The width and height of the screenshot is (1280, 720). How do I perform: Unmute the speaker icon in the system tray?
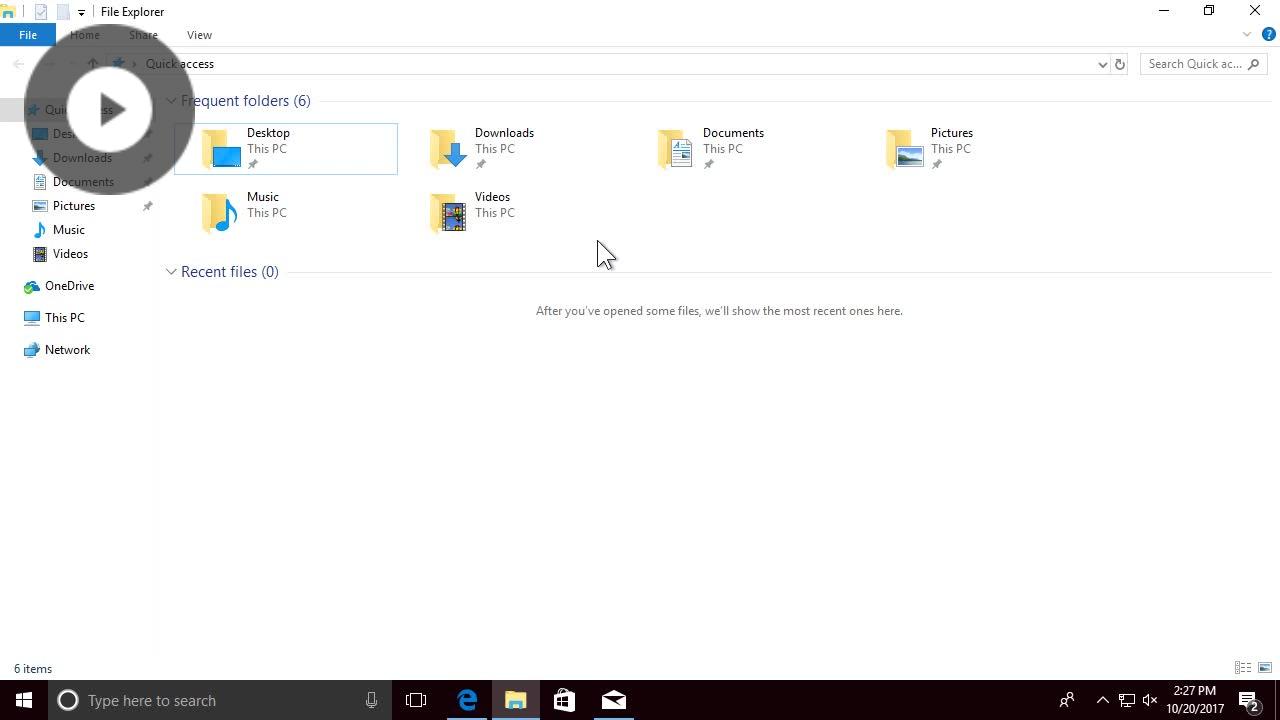(1149, 700)
